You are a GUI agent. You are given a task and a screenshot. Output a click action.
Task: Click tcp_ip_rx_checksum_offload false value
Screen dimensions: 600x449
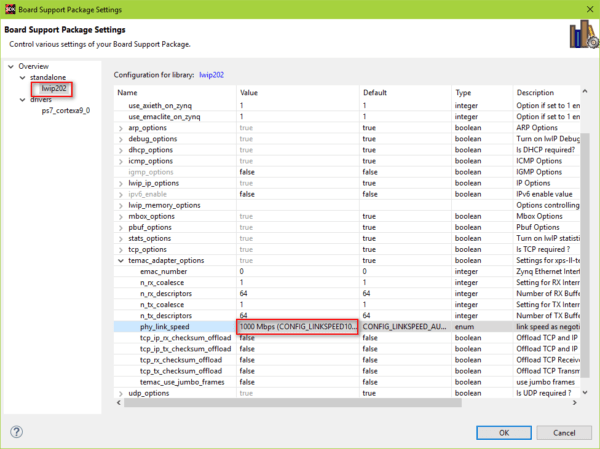click(x=296, y=337)
